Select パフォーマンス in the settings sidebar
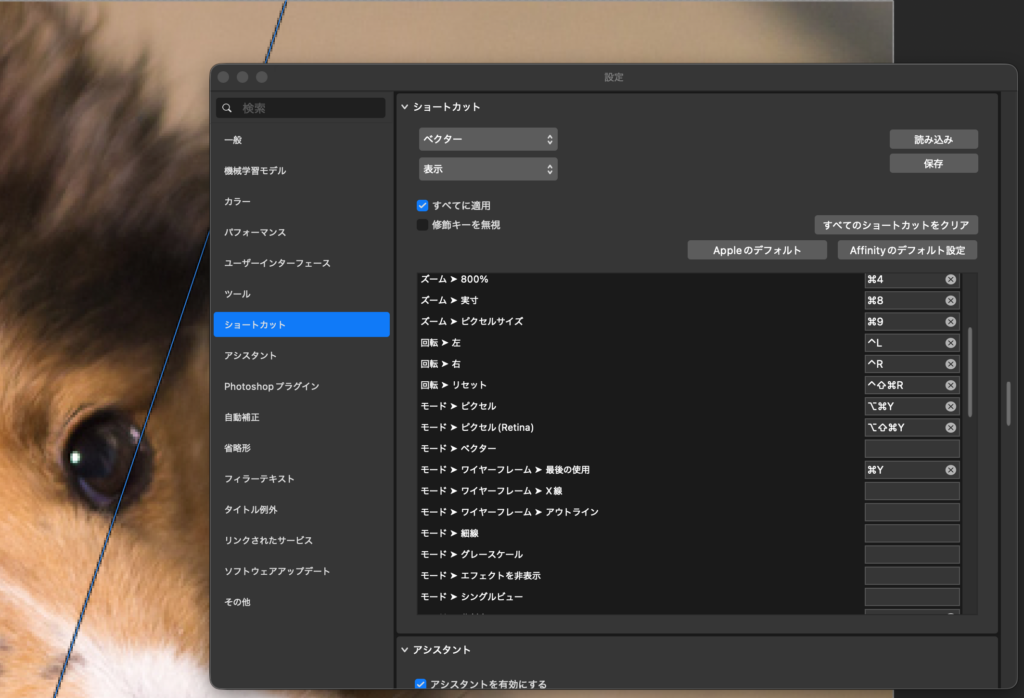The image size is (1024, 698). [255, 232]
